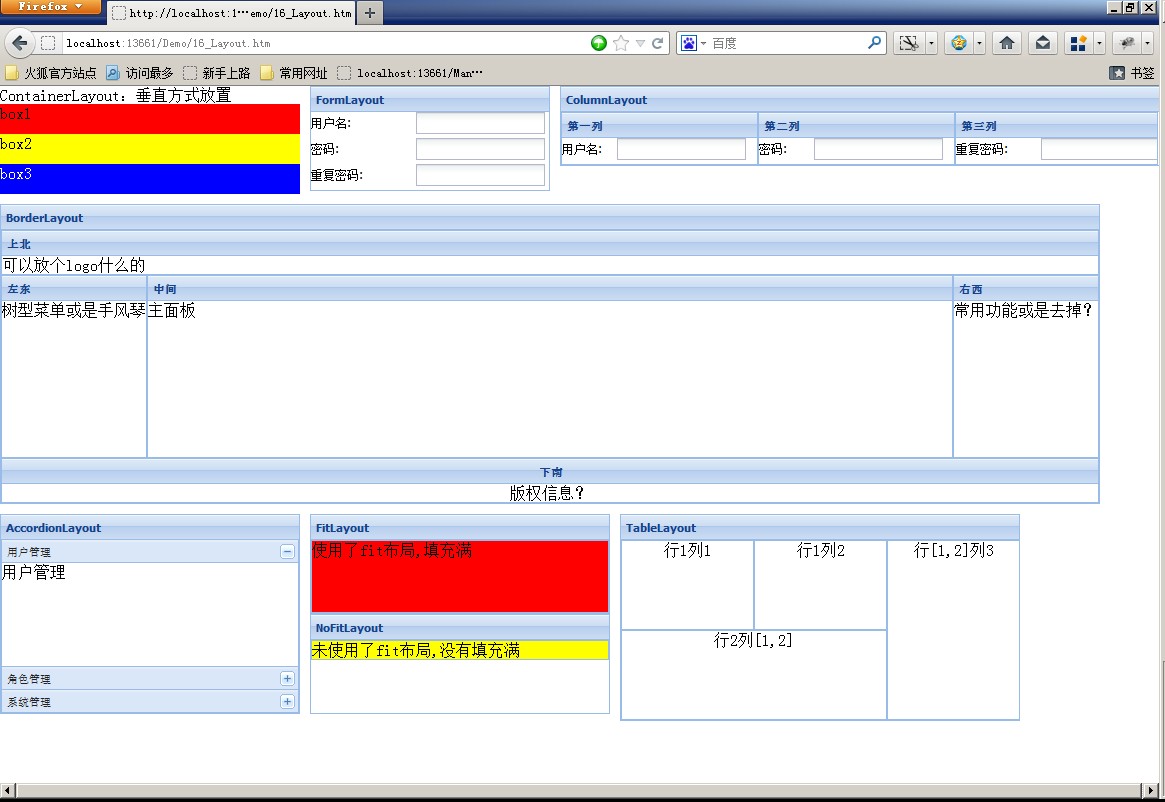
Task: Open a new tab with plus button
Action: click(x=369, y=13)
